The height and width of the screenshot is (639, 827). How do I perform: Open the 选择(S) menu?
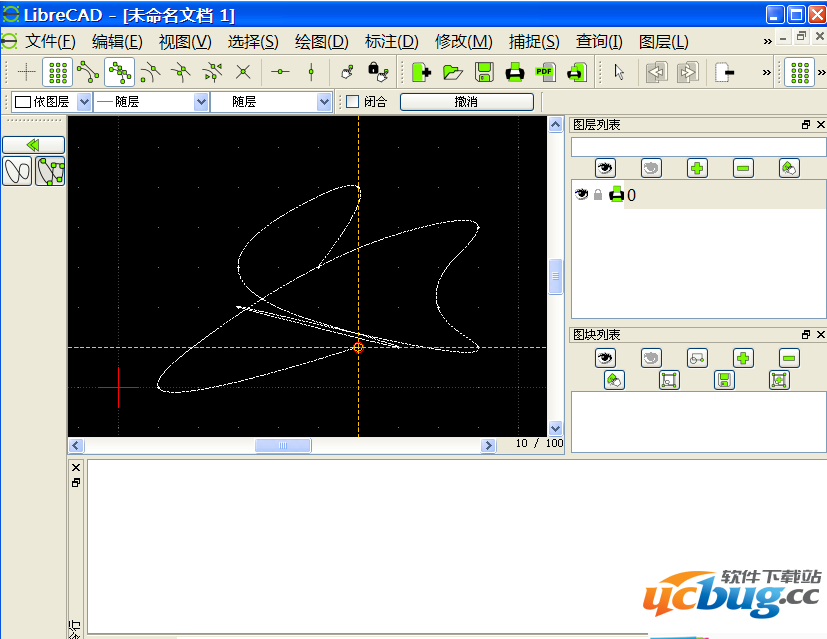(253, 42)
